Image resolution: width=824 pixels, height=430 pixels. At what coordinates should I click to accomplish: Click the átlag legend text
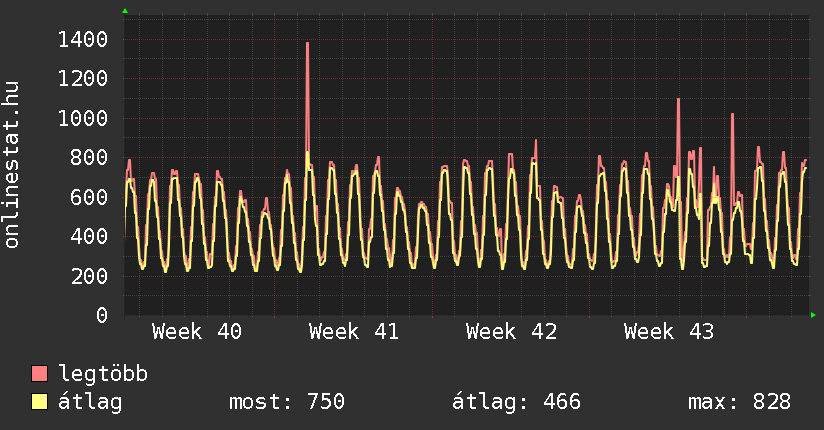90,402
